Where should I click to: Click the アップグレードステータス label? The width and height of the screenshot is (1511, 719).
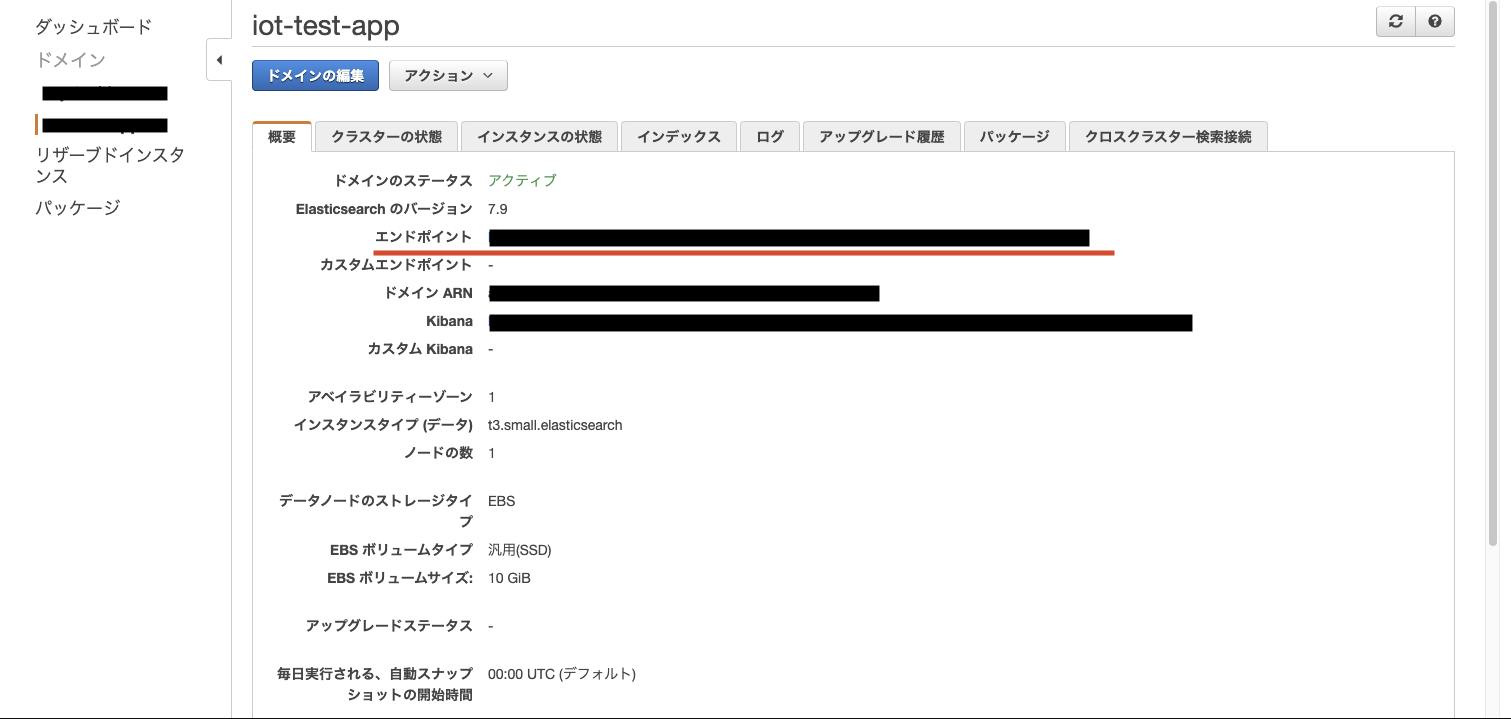389,626
